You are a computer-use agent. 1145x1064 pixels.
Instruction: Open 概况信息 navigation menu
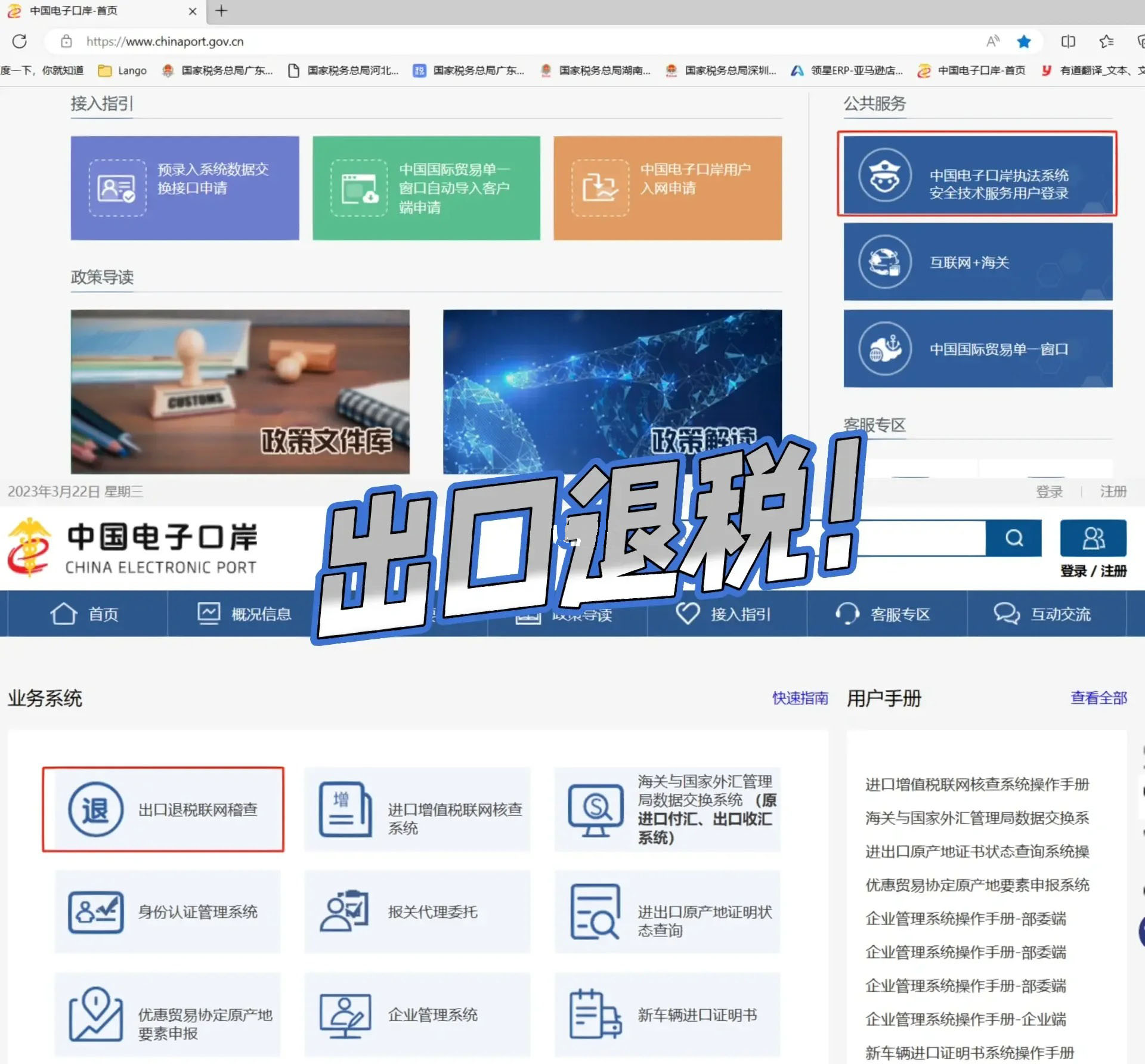click(245, 614)
